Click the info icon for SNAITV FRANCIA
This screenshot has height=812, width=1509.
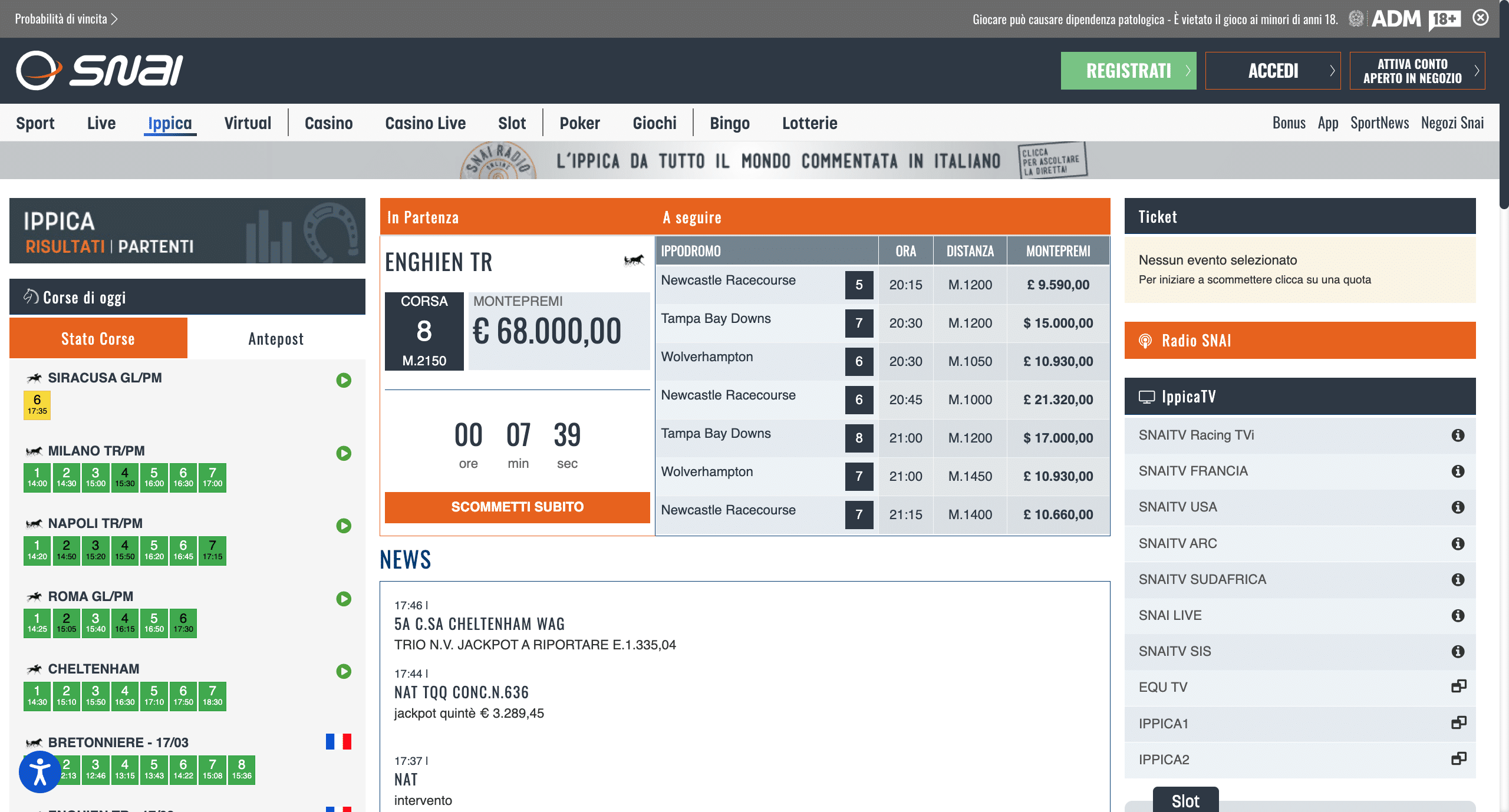click(x=1458, y=471)
